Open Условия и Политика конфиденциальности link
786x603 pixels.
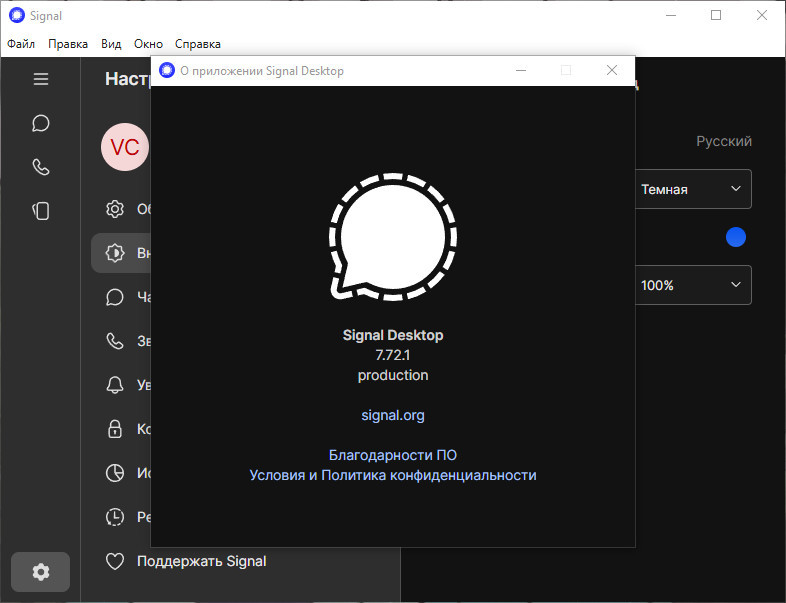pos(393,475)
